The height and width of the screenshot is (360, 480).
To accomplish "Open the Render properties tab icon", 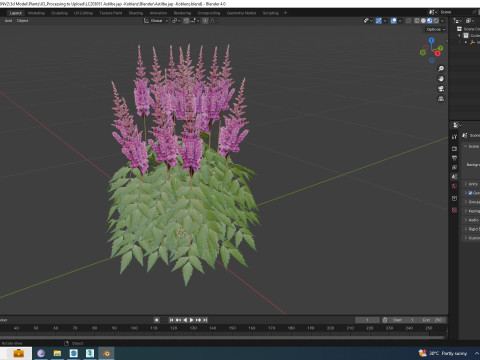I will coord(454,148).
